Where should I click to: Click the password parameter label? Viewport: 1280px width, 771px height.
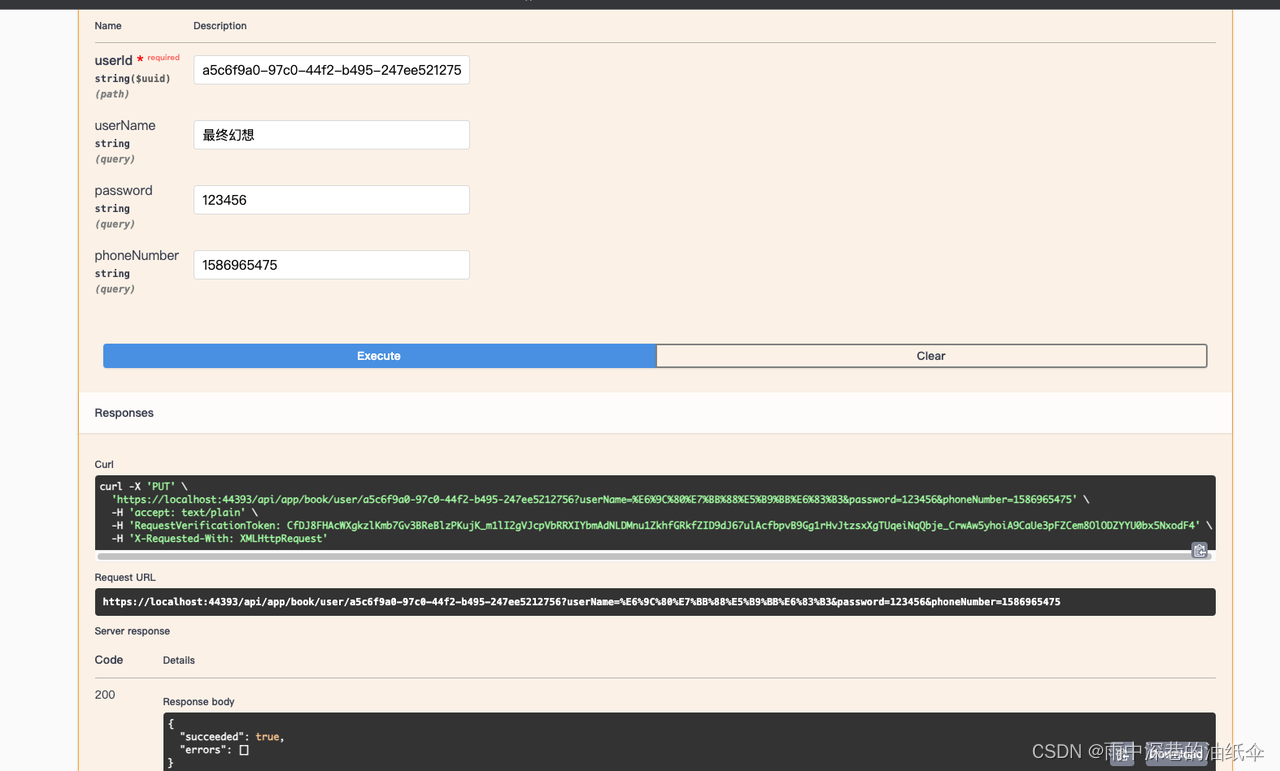[x=124, y=191]
